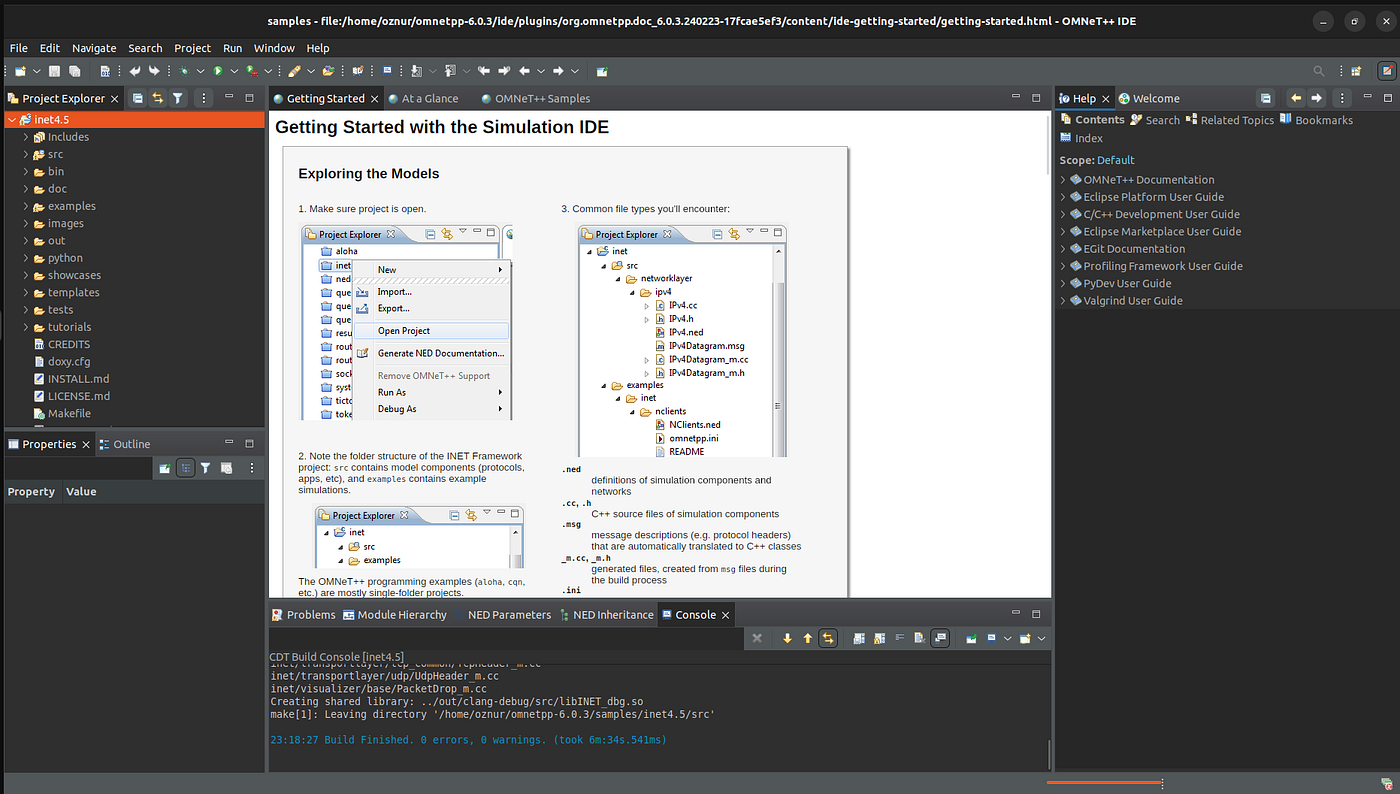1400x794 pixels.
Task: Click the Clear Console X icon
Action: pyautogui.click(x=757, y=638)
